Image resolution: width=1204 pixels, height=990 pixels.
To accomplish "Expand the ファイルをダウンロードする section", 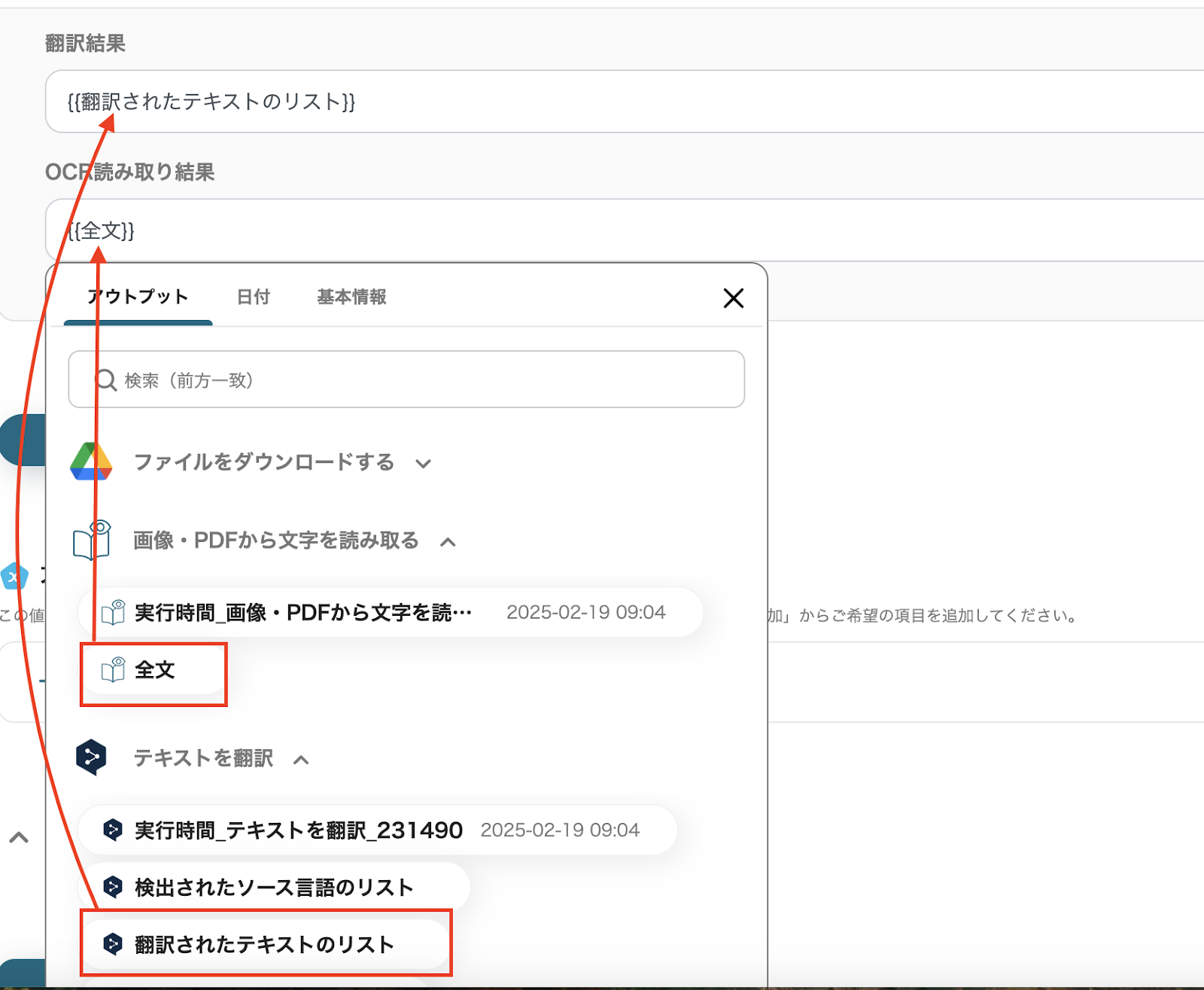I will (424, 464).
